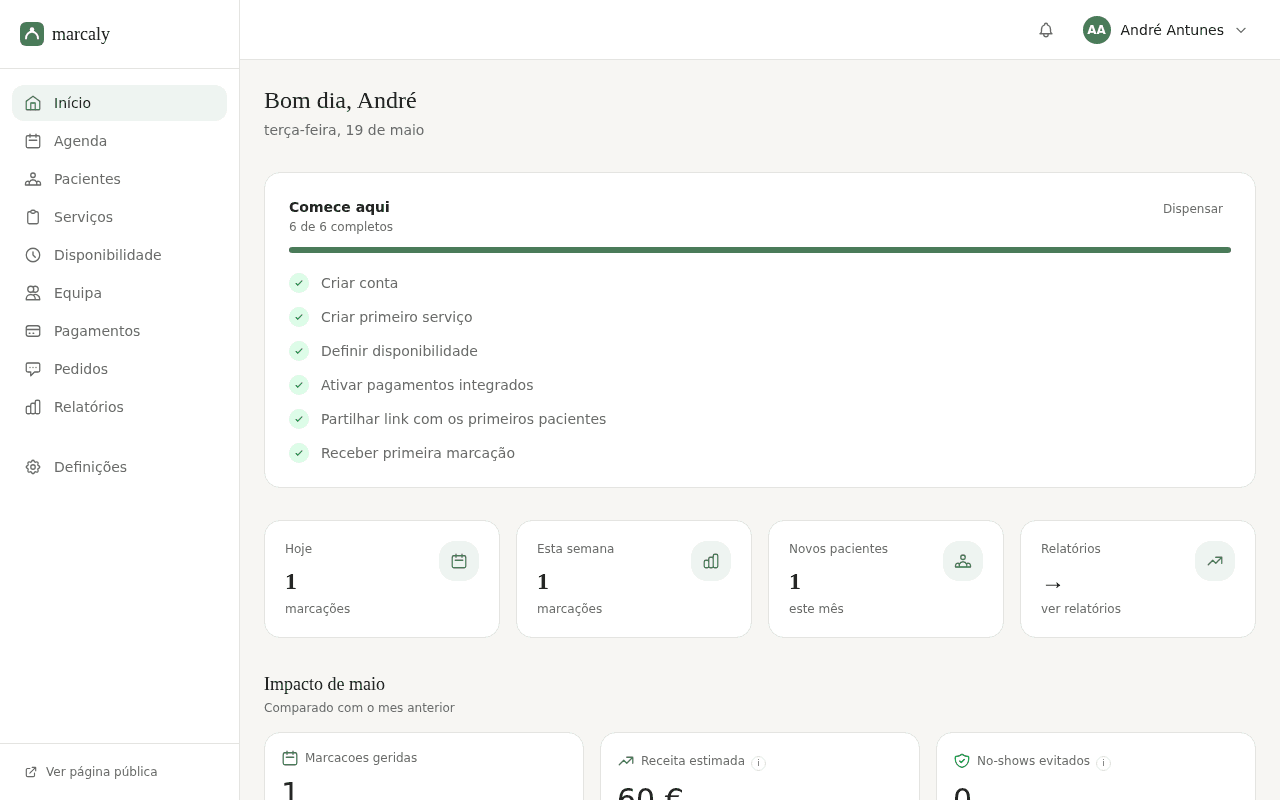Click the Comece aqui progress bar

[x=760, y=250]
